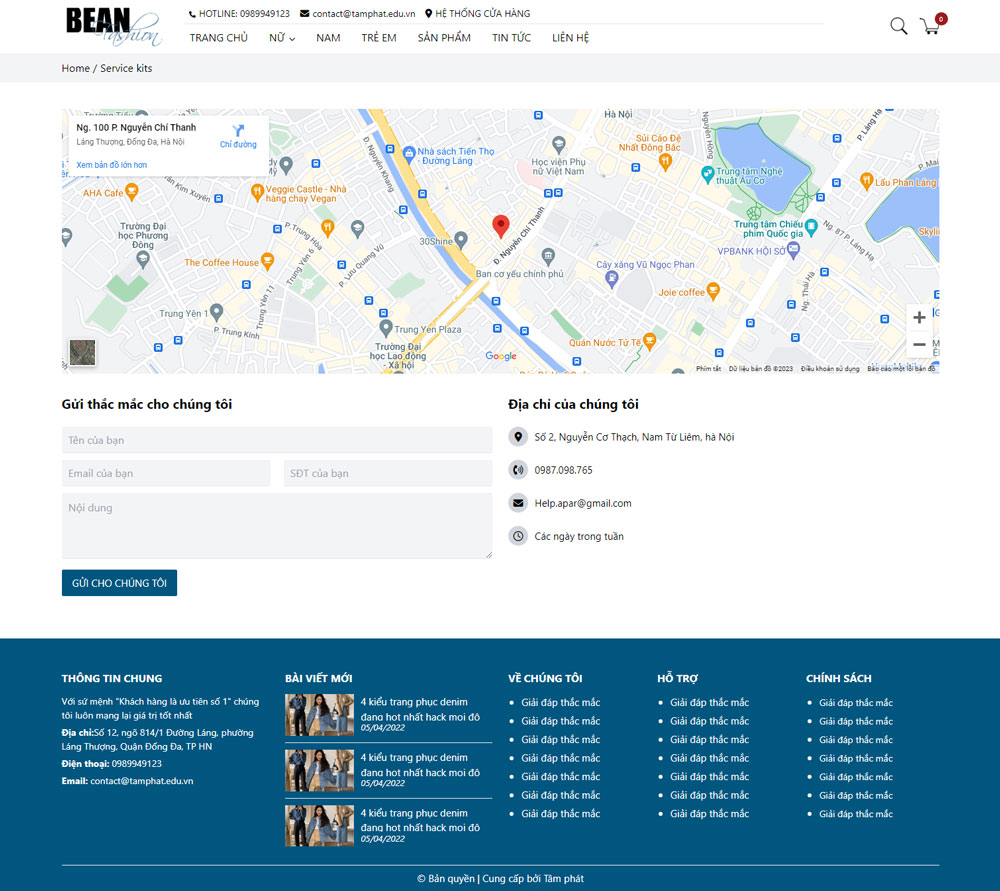Click the map zoom in plus button
This screenshot has height=891, width=1000.
(x=919, y=318)
